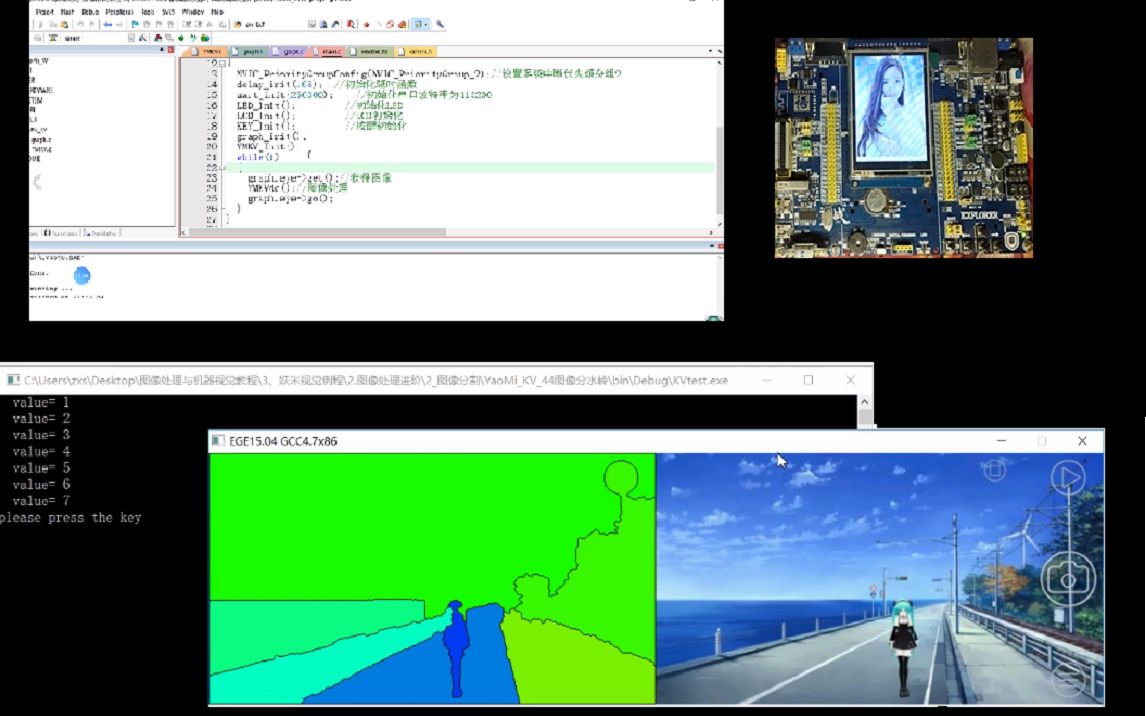Switch to the first orange editor tab
Image resolution: width=1146 pixels, height=716 pixels.
[x=207, y=51]
